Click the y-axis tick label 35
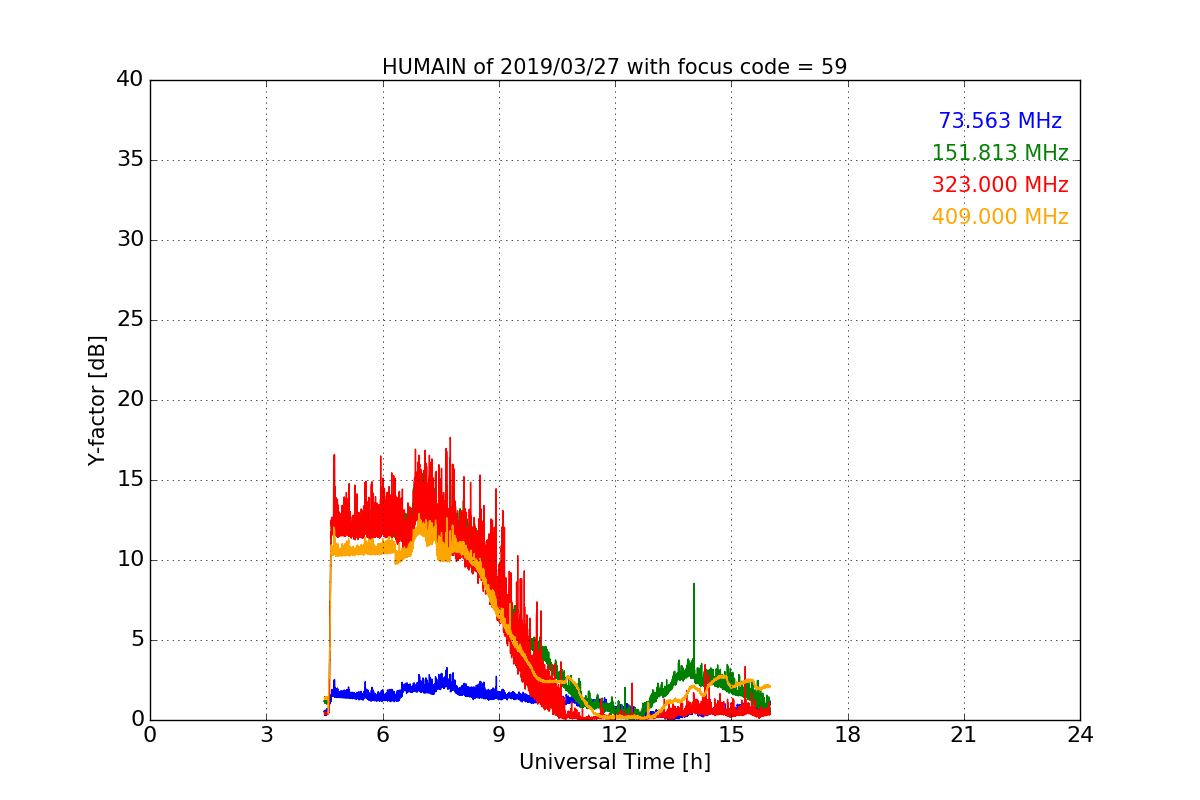This screenshot has height=800, width=1200. click(130, 160)
